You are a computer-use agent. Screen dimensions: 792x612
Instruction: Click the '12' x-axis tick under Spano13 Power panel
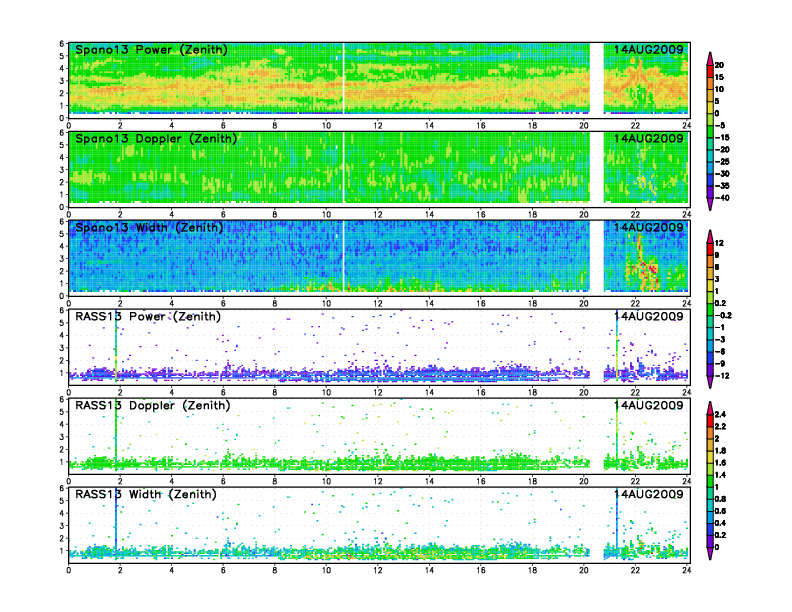(x=377, y=126)
